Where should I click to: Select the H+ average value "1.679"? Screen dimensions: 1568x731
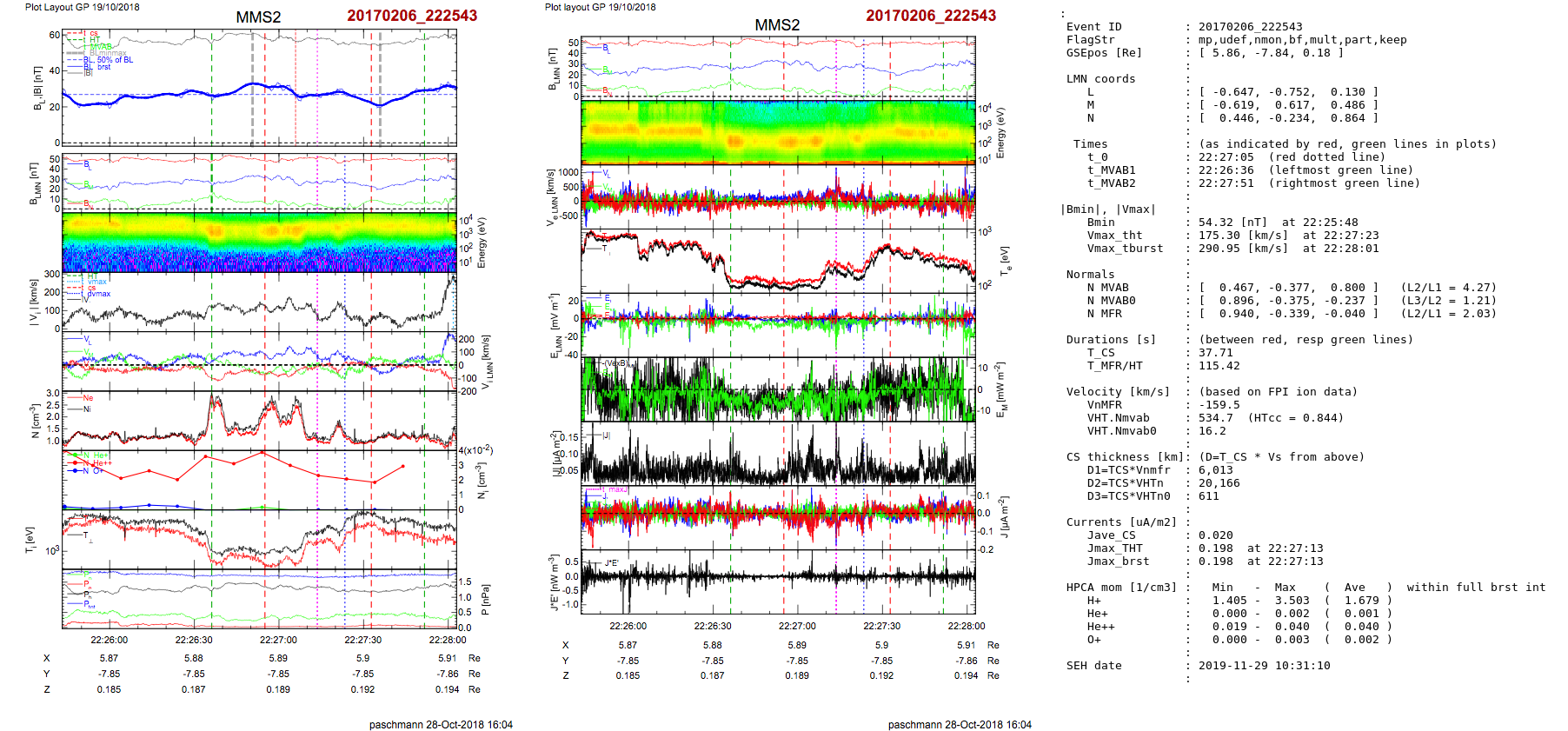[1361, 601]
